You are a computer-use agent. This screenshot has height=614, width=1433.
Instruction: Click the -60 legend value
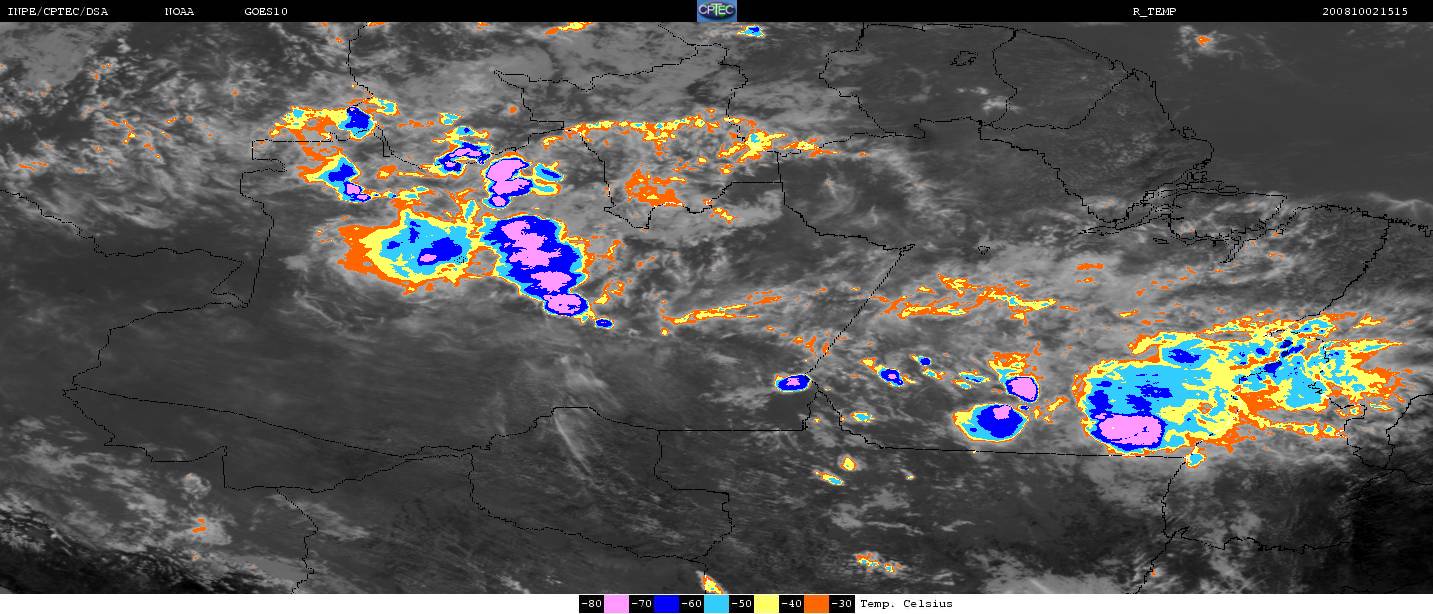[x=691, y=604]
